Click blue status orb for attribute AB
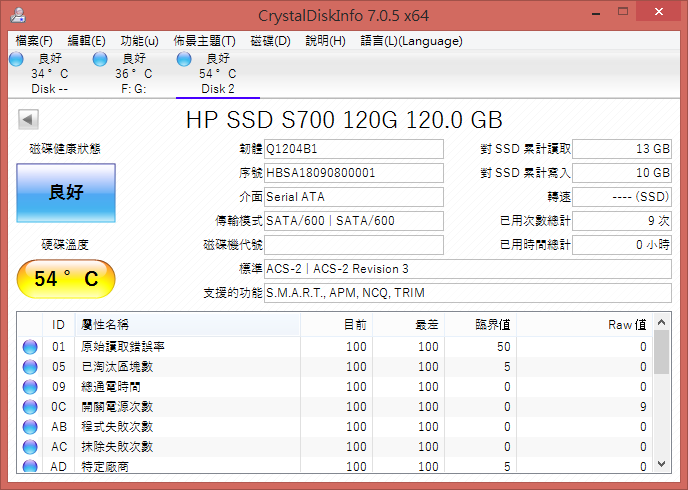This screenshot has height=490, width=688. (30, 426)
